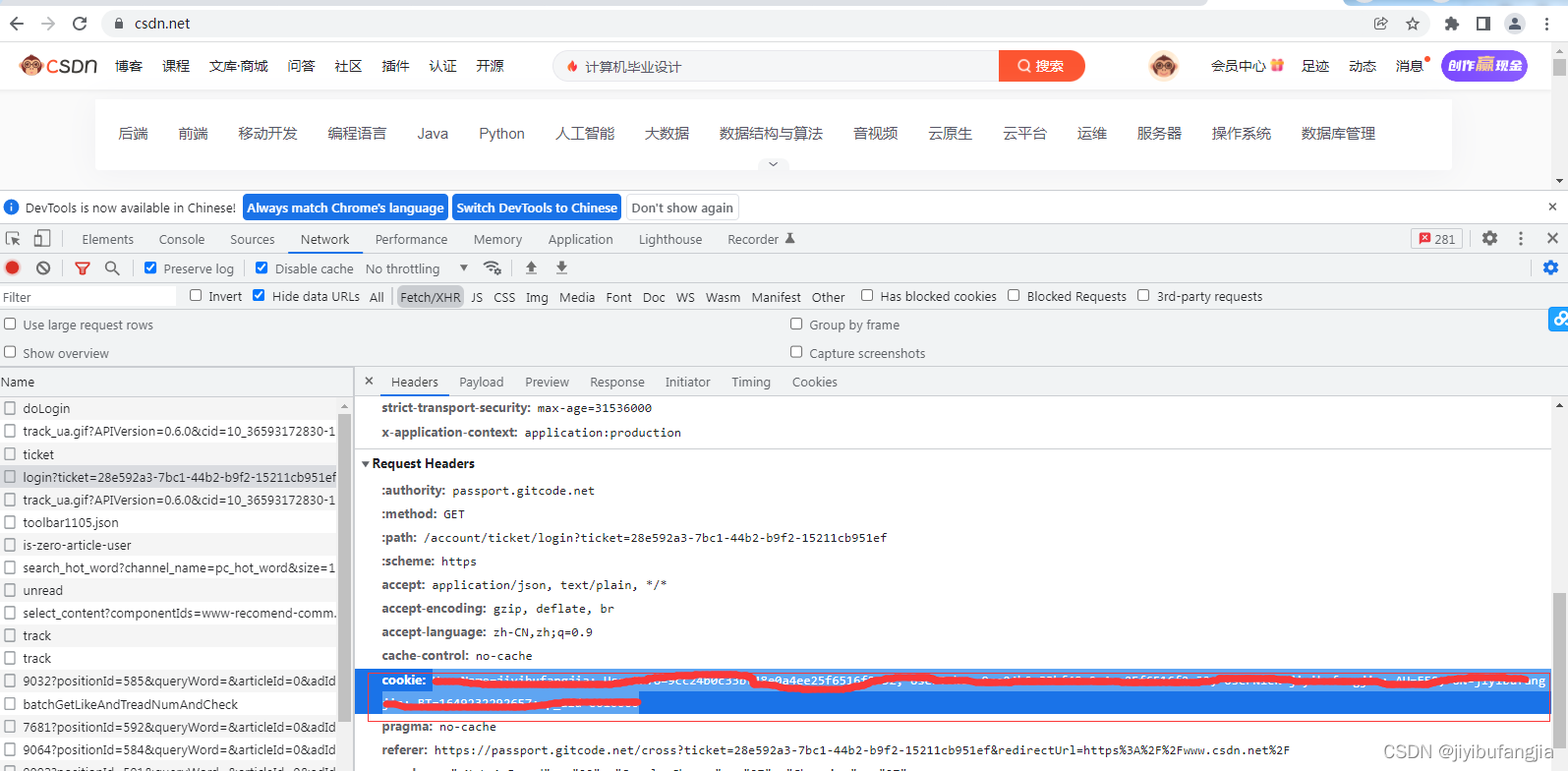1568x771 pixels.
Task: Enable the Invert filter checkbox
Action: click(x=196, y=295)
